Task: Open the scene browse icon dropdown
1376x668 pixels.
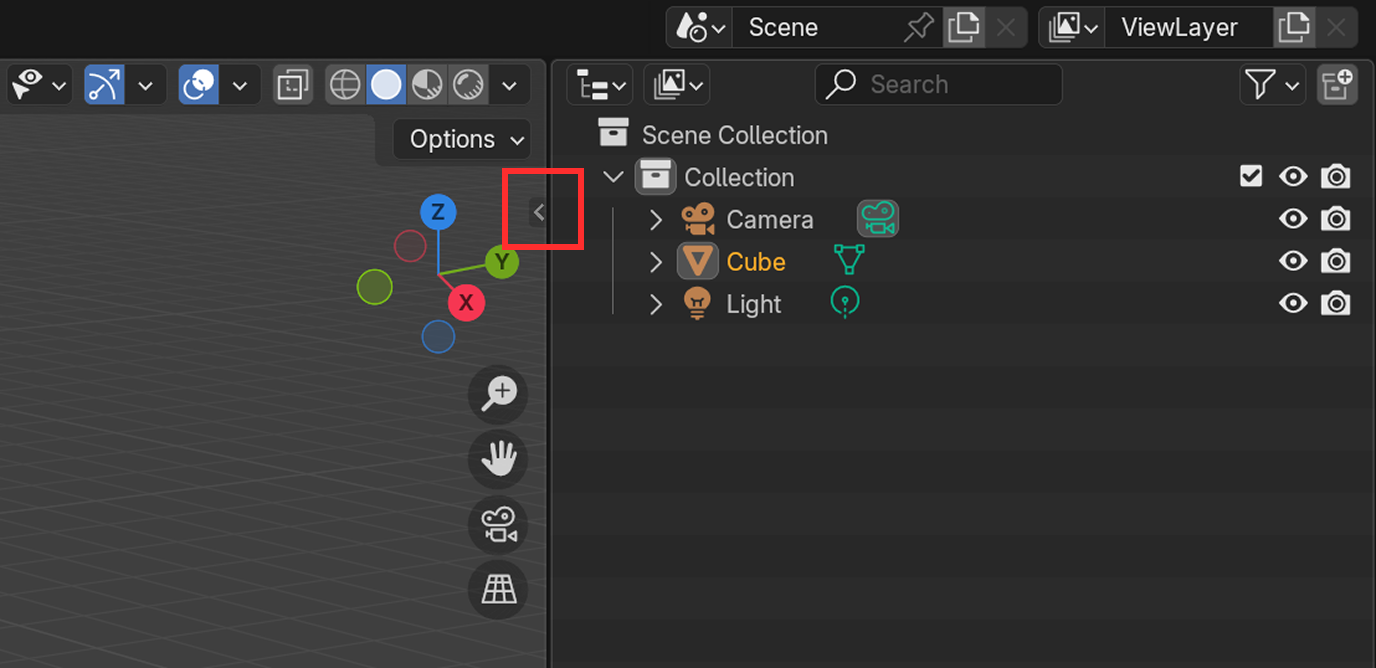Action: point(700,27)
